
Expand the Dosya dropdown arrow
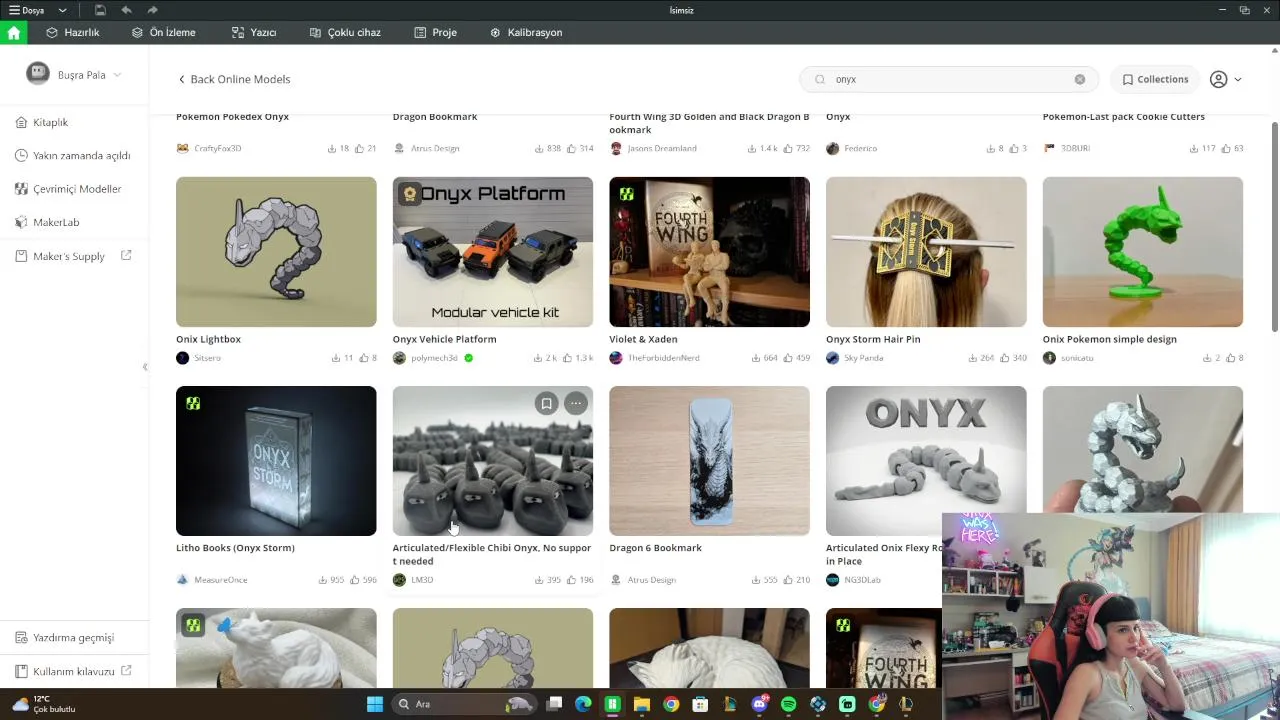pos(62,10)
